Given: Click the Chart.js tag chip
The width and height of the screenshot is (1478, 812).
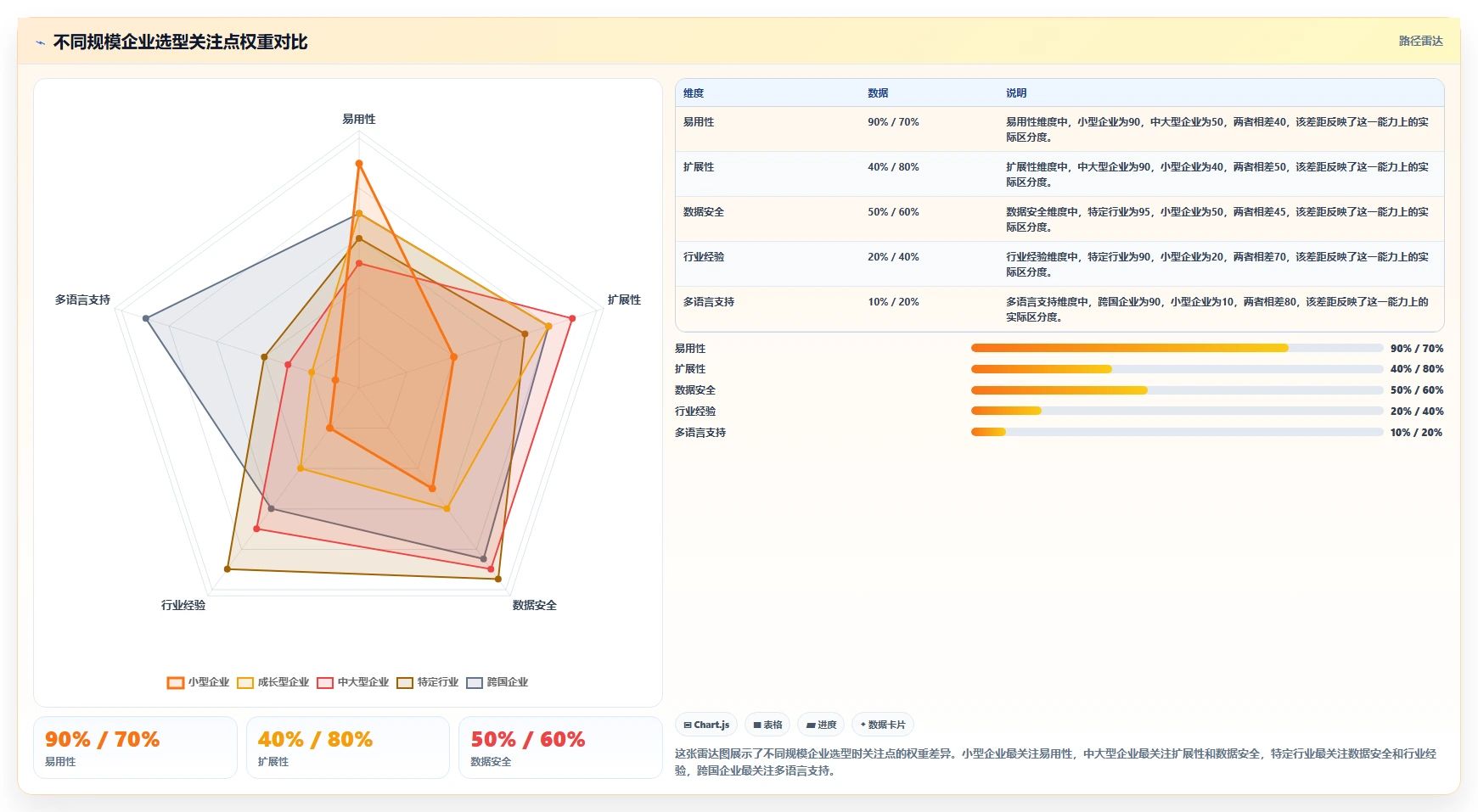Looking at the screenshot, I should tap(706, 725).
